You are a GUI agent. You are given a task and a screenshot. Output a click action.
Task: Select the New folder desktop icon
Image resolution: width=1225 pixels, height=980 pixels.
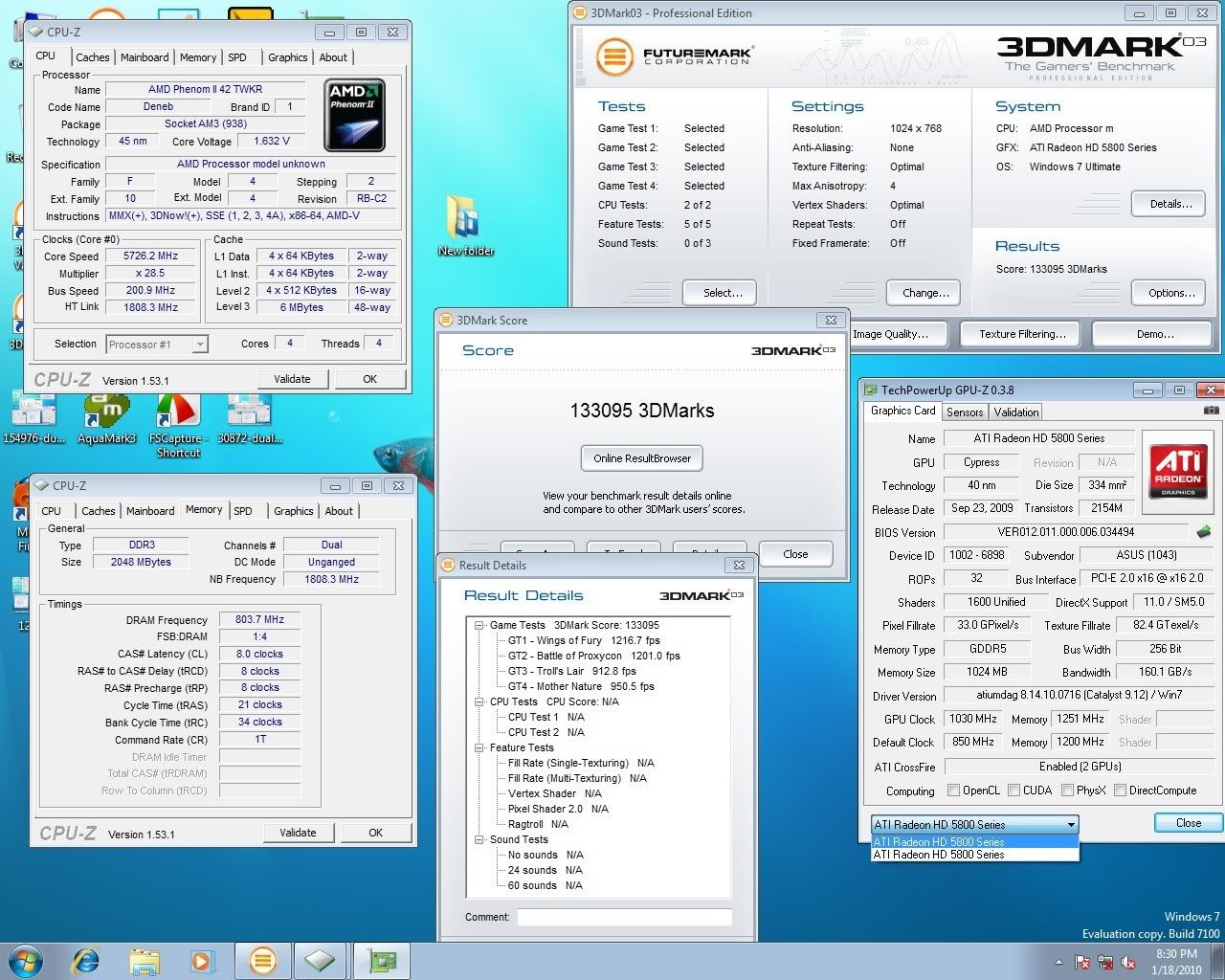[x=465, y=227]
